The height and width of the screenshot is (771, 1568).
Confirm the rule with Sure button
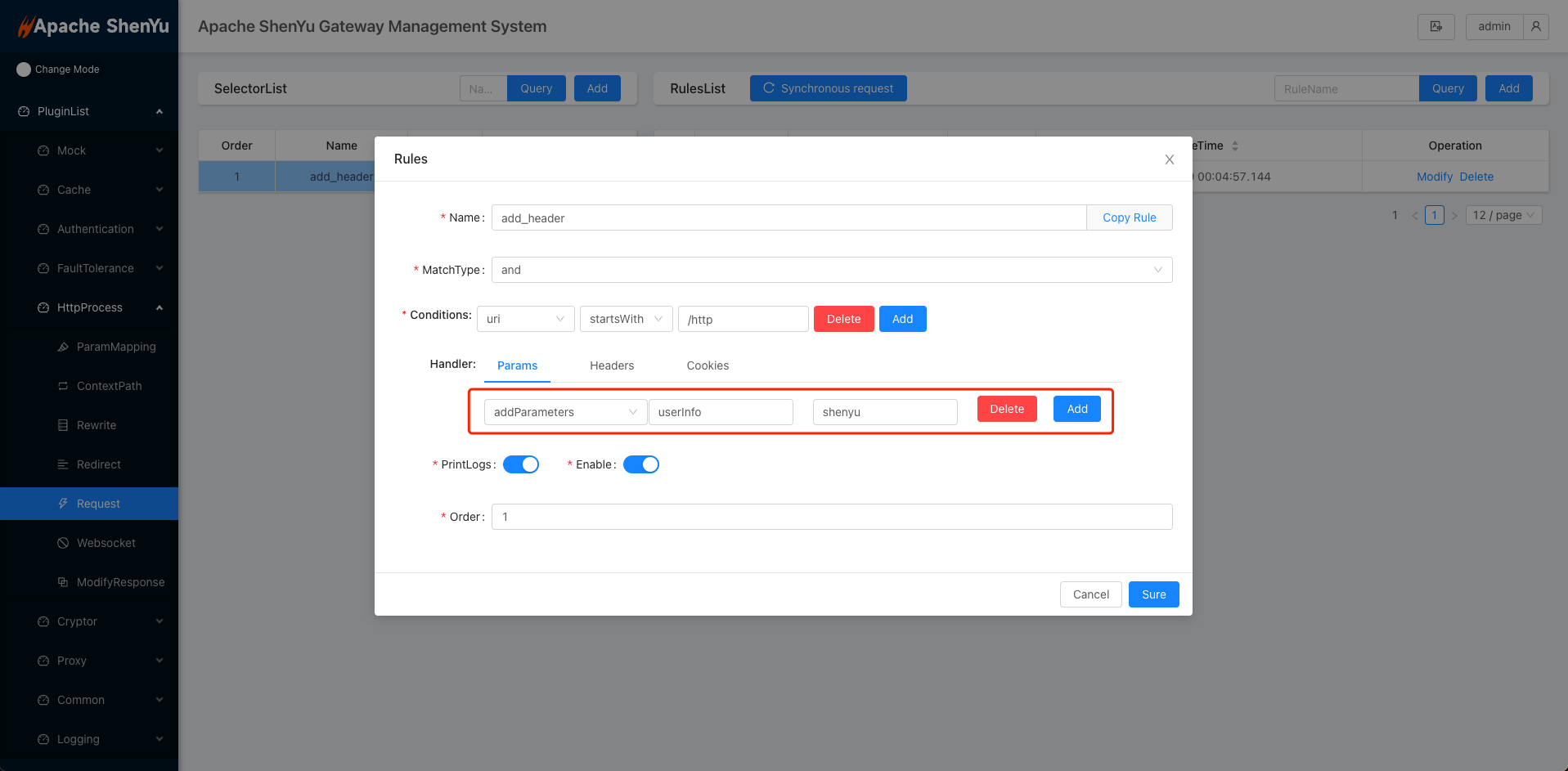click(1153, 594)
